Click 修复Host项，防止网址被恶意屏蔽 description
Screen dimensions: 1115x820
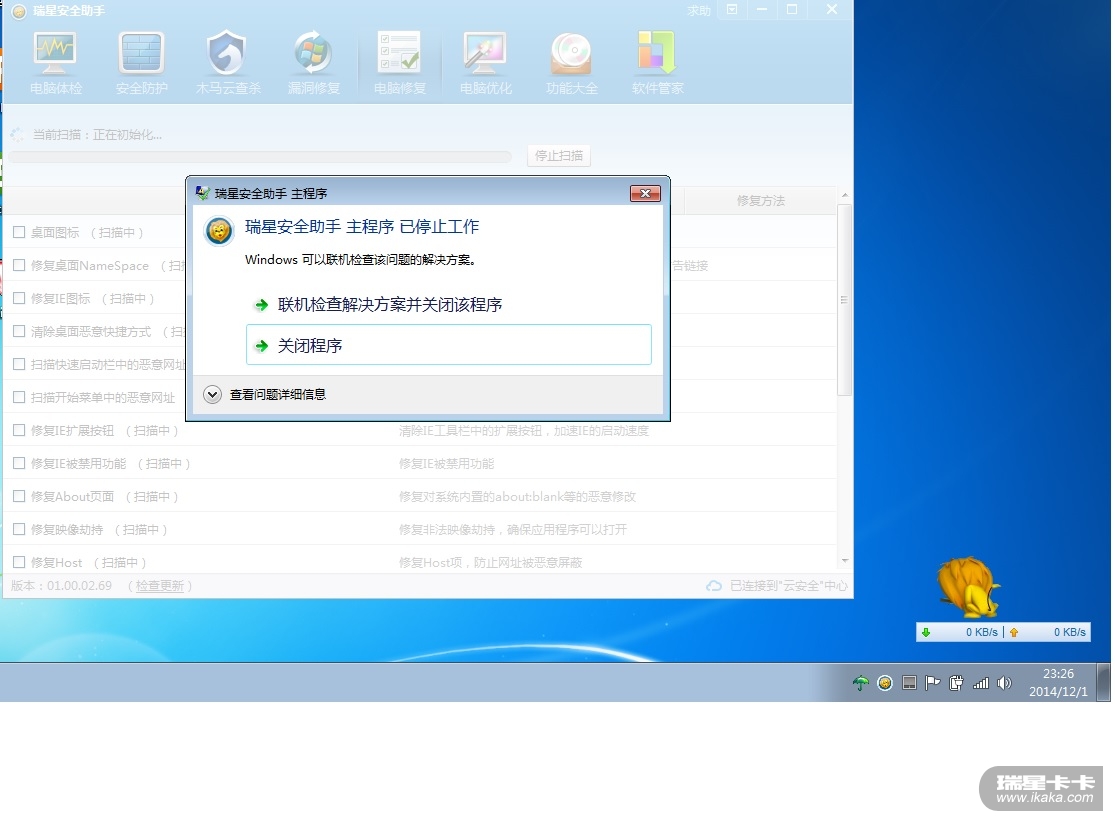491,563
